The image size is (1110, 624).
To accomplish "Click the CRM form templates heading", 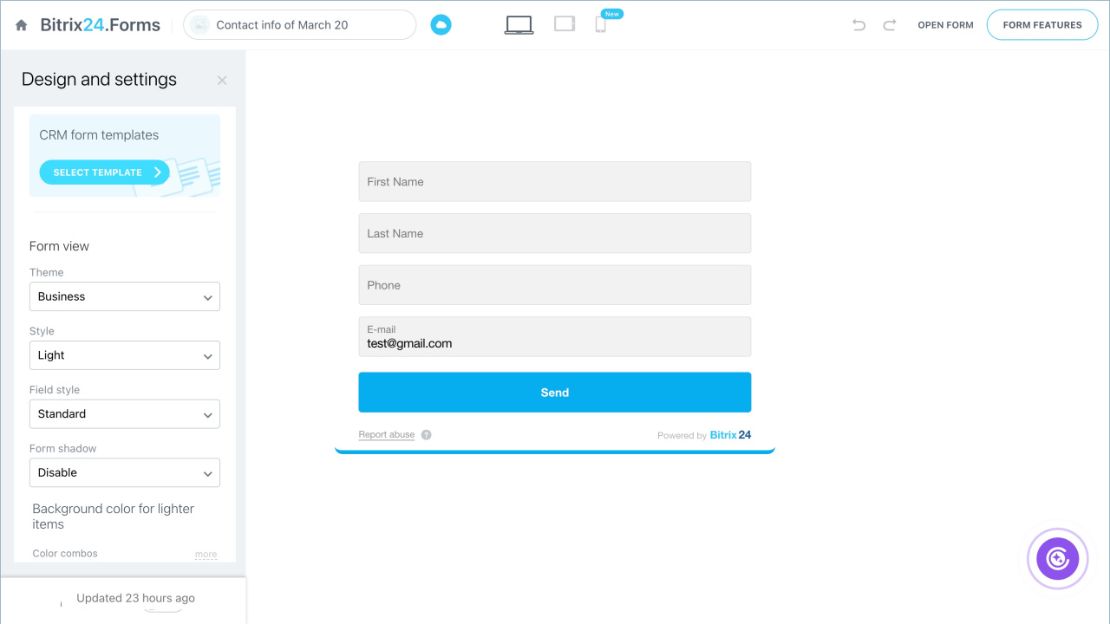I will coord(99,135).
